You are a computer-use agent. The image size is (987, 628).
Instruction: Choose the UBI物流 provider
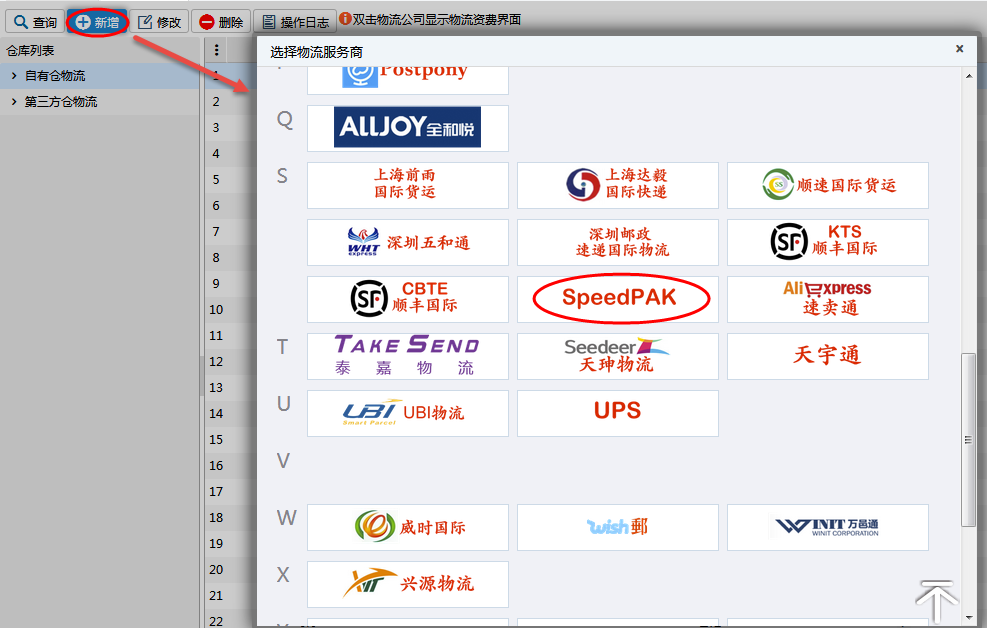(408, 412)
